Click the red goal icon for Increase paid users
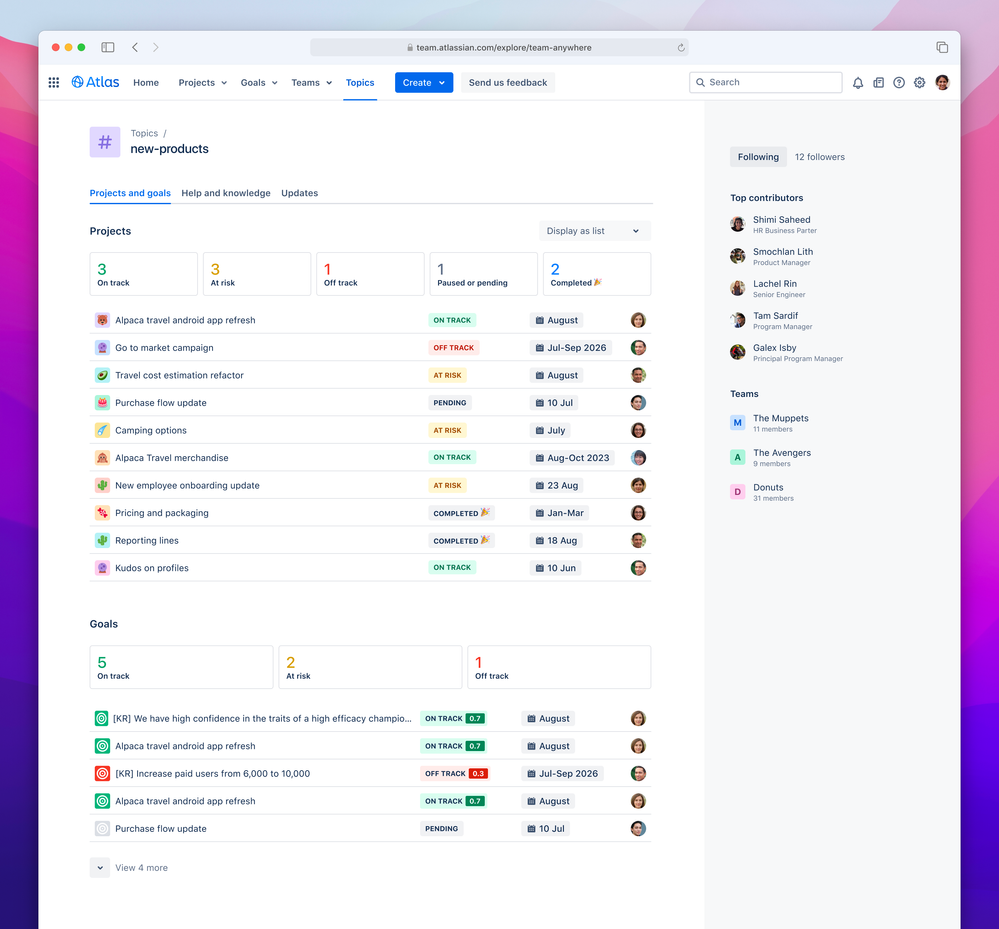Screen dimensions: 999x929 pos(102,774)
